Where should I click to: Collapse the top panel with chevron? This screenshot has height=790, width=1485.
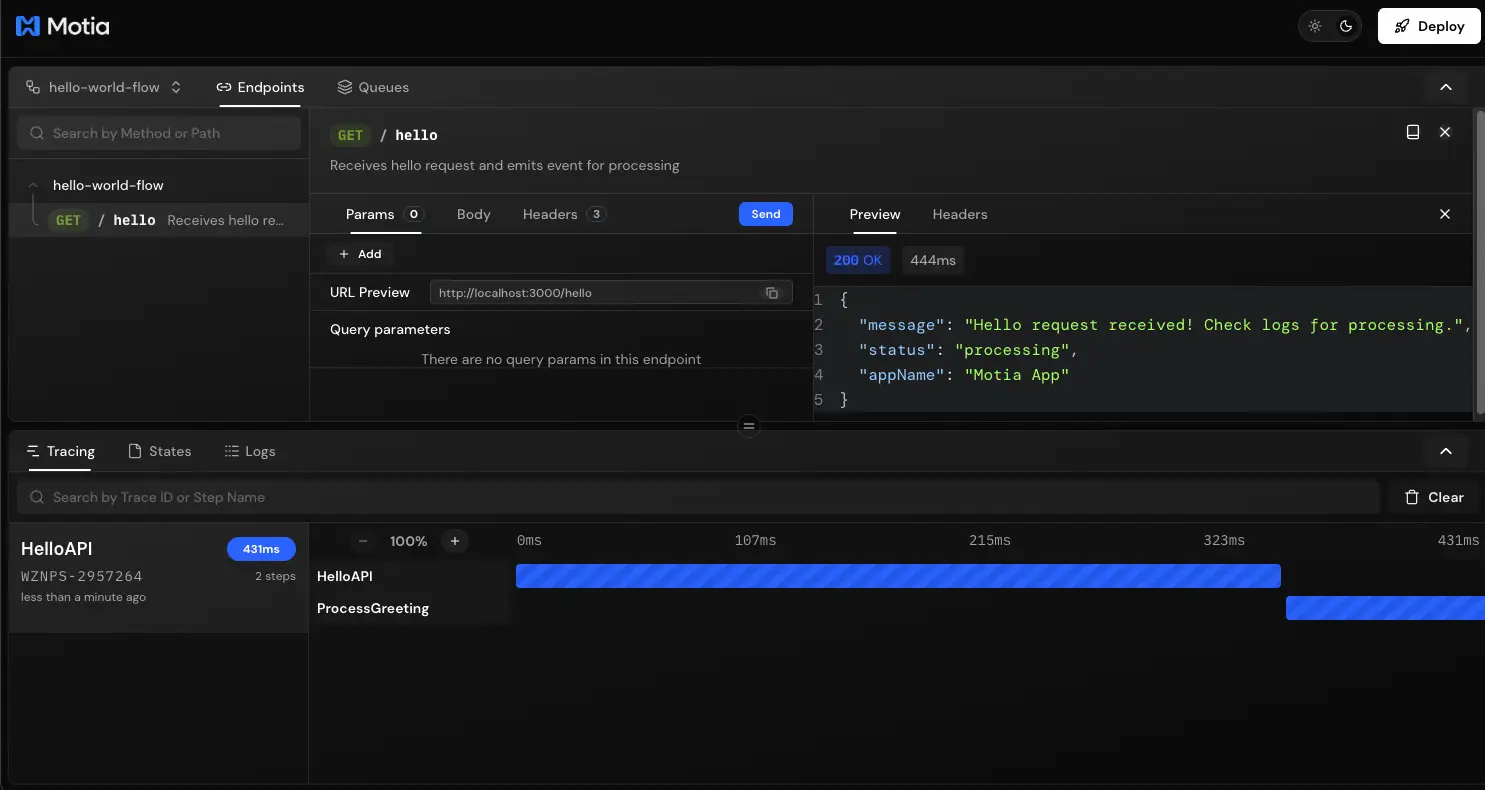pos(1445,87)
